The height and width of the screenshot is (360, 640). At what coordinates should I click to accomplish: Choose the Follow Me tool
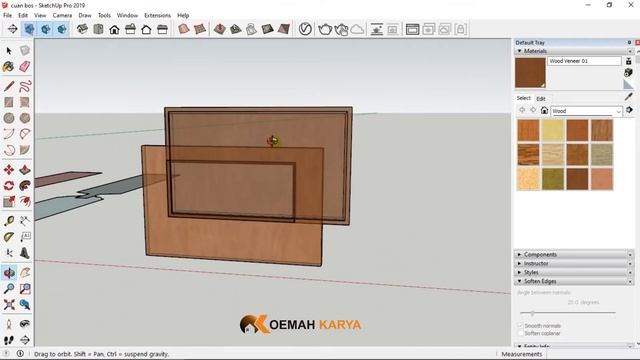[x=25, y=186]
